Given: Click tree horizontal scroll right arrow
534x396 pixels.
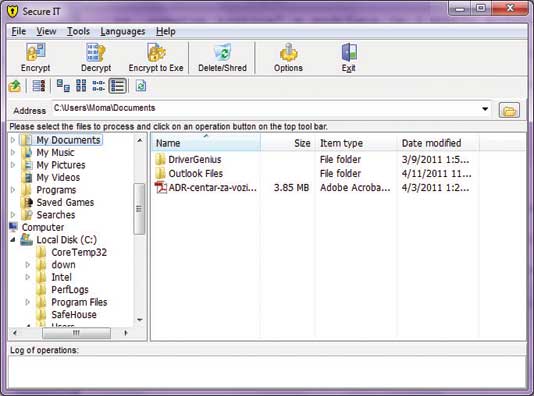Looking at the screenshot, I should coord(126,333).
